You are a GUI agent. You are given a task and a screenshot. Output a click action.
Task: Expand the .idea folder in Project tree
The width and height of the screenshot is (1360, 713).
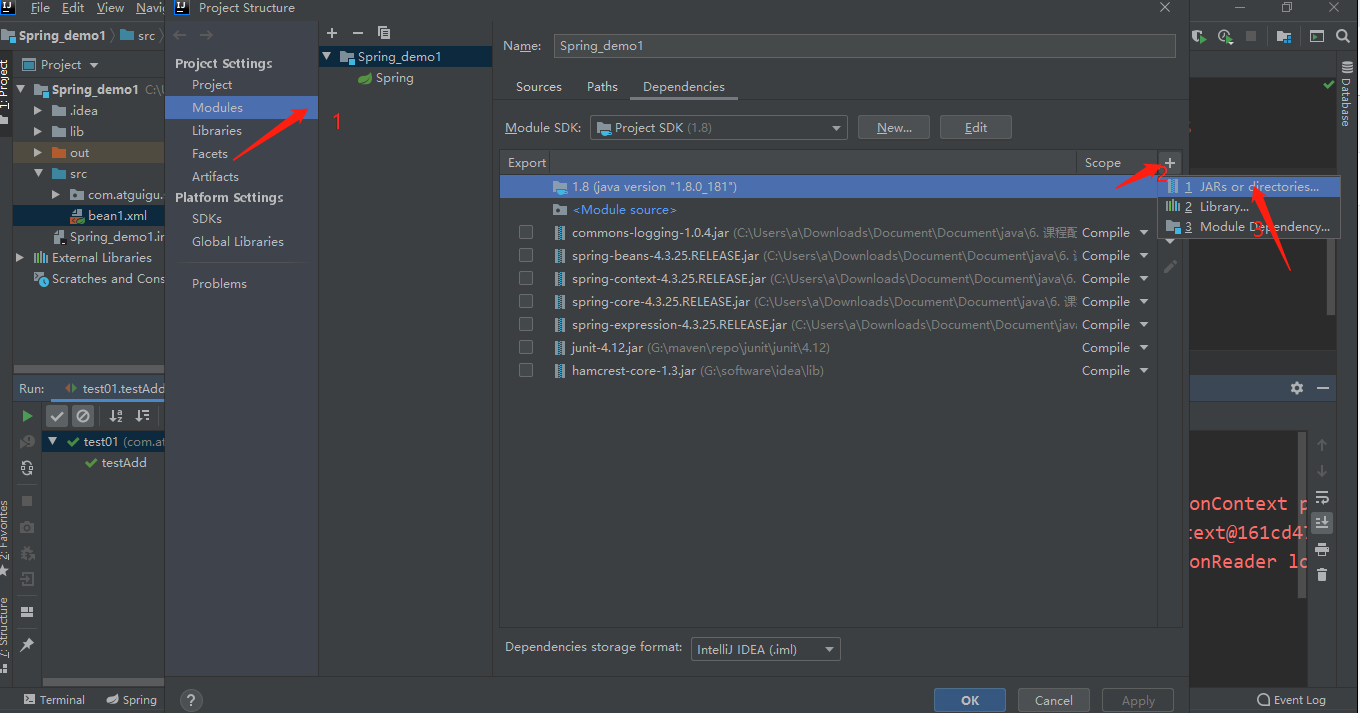[x=38, y=111]
